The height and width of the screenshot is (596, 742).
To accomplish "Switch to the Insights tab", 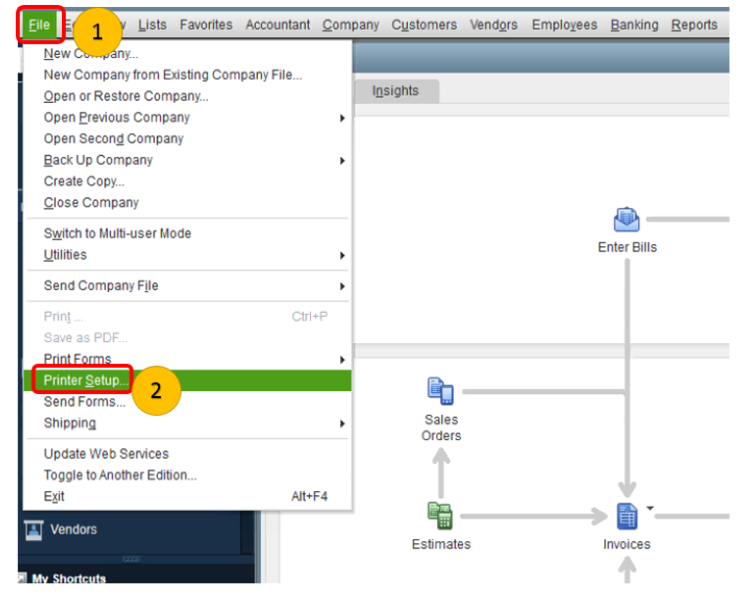I will [396, 90].
